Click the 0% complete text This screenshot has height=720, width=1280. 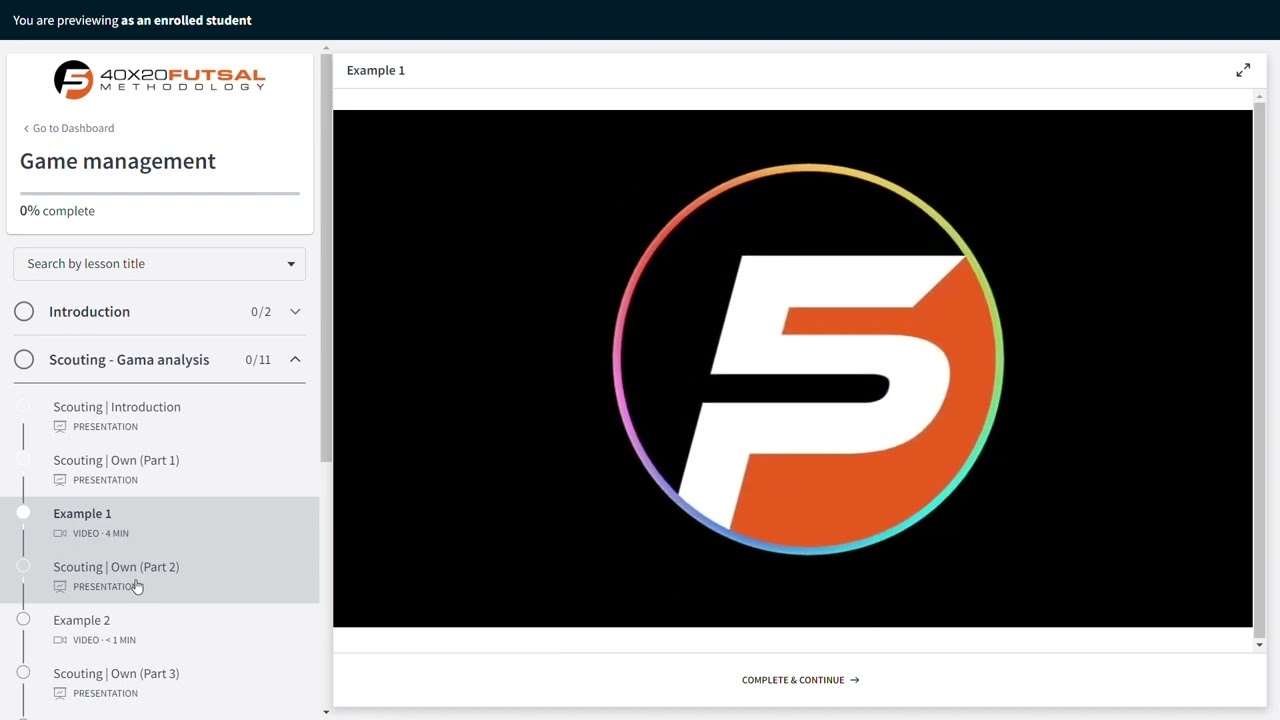57,211
